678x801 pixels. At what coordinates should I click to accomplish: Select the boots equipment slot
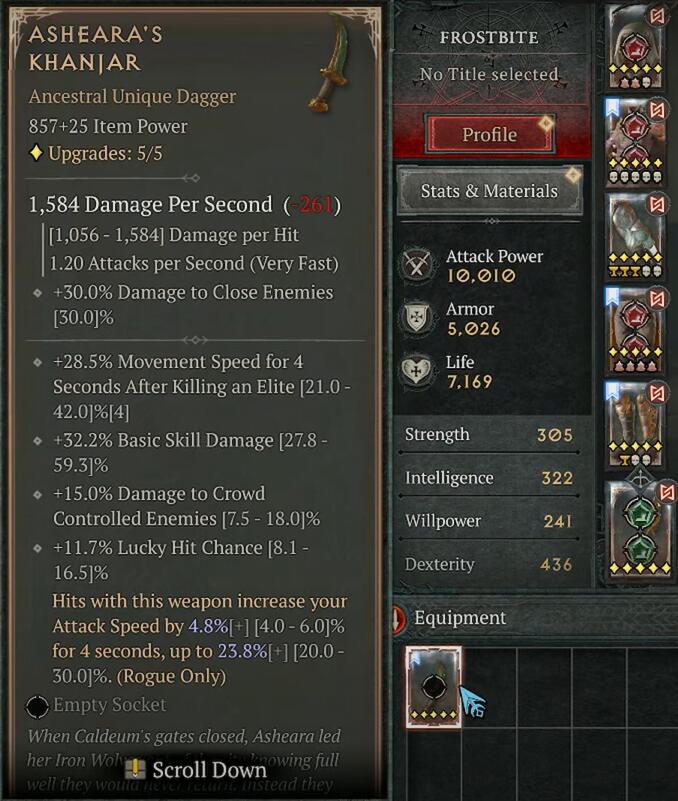pyautogui.click(x=637, y=424)
